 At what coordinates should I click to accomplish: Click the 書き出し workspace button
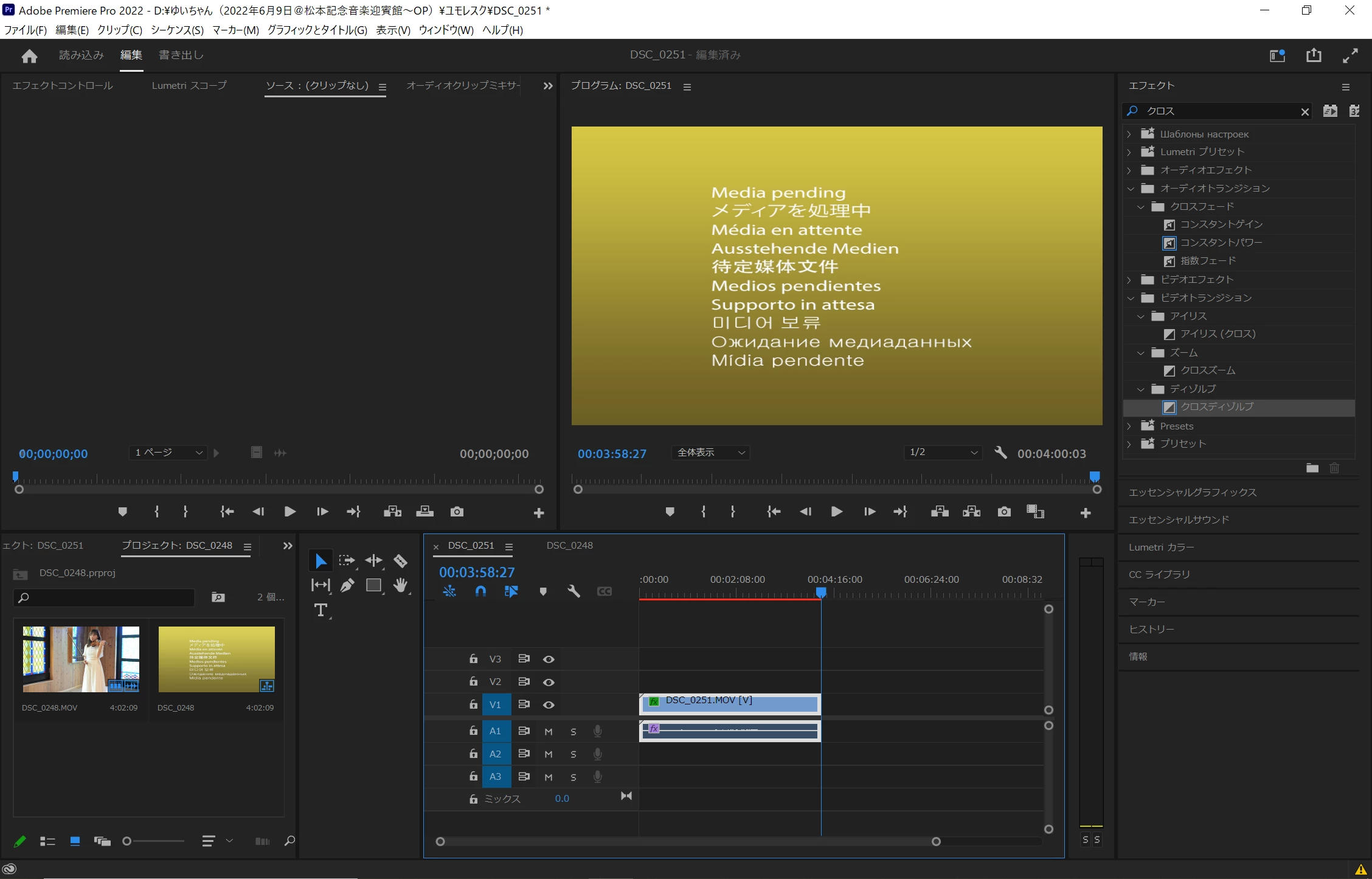pyautogui.click(x=181, y=55)
